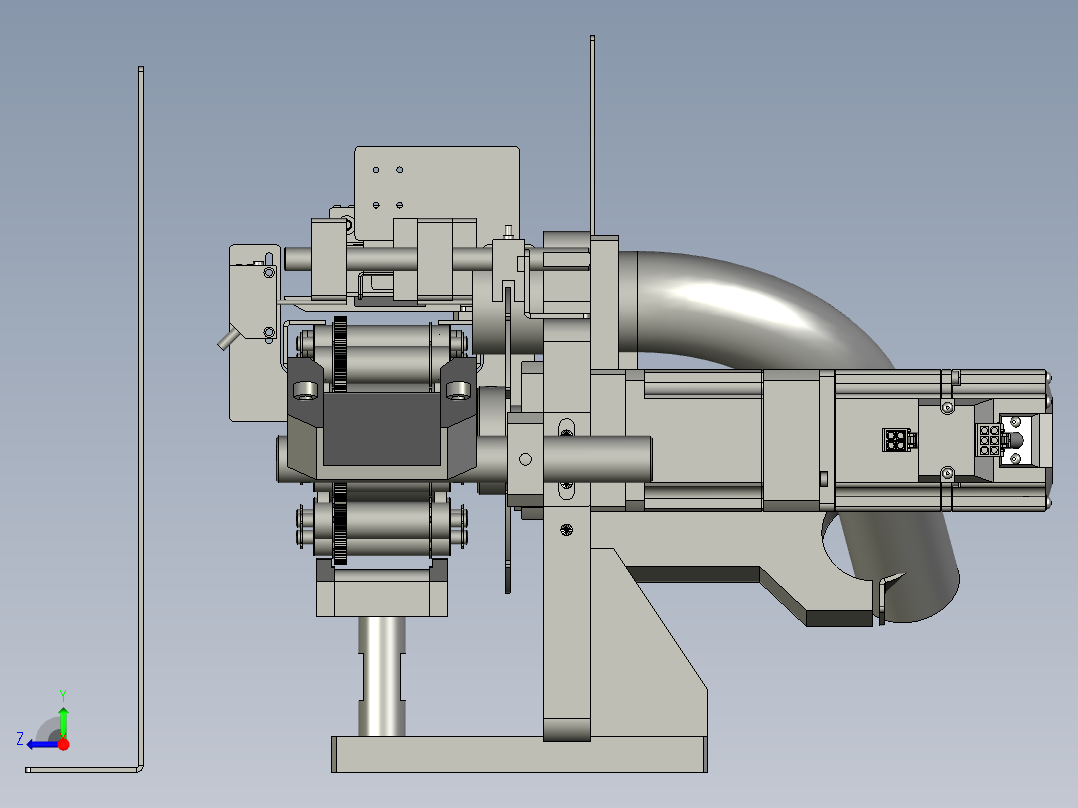Select the tall thin vertical rod at top

pyautogui.click(x=592, y=135)
